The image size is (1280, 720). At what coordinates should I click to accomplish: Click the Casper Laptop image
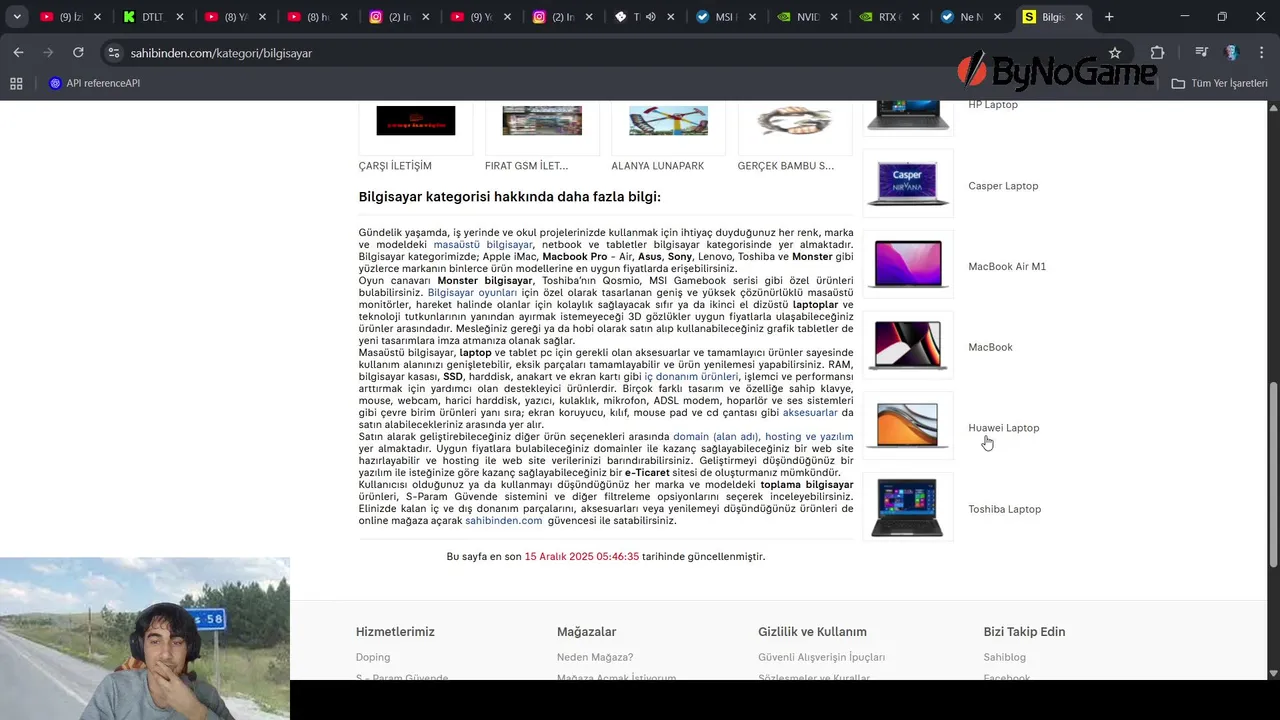(x=908, y=184)
